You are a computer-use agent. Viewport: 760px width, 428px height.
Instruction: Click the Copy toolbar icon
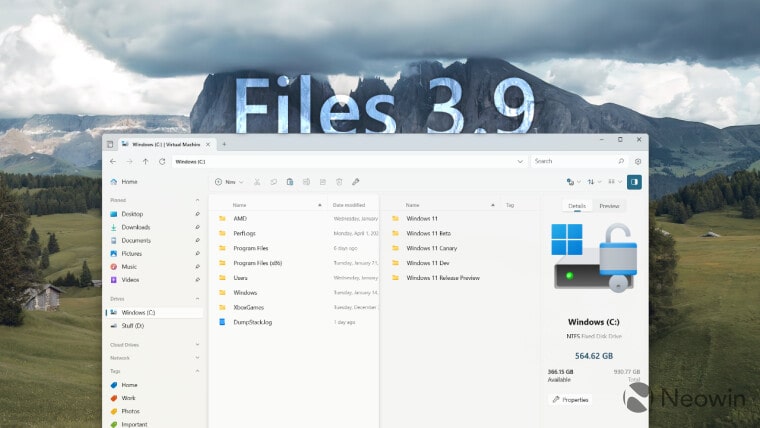(x=273, y=182)
